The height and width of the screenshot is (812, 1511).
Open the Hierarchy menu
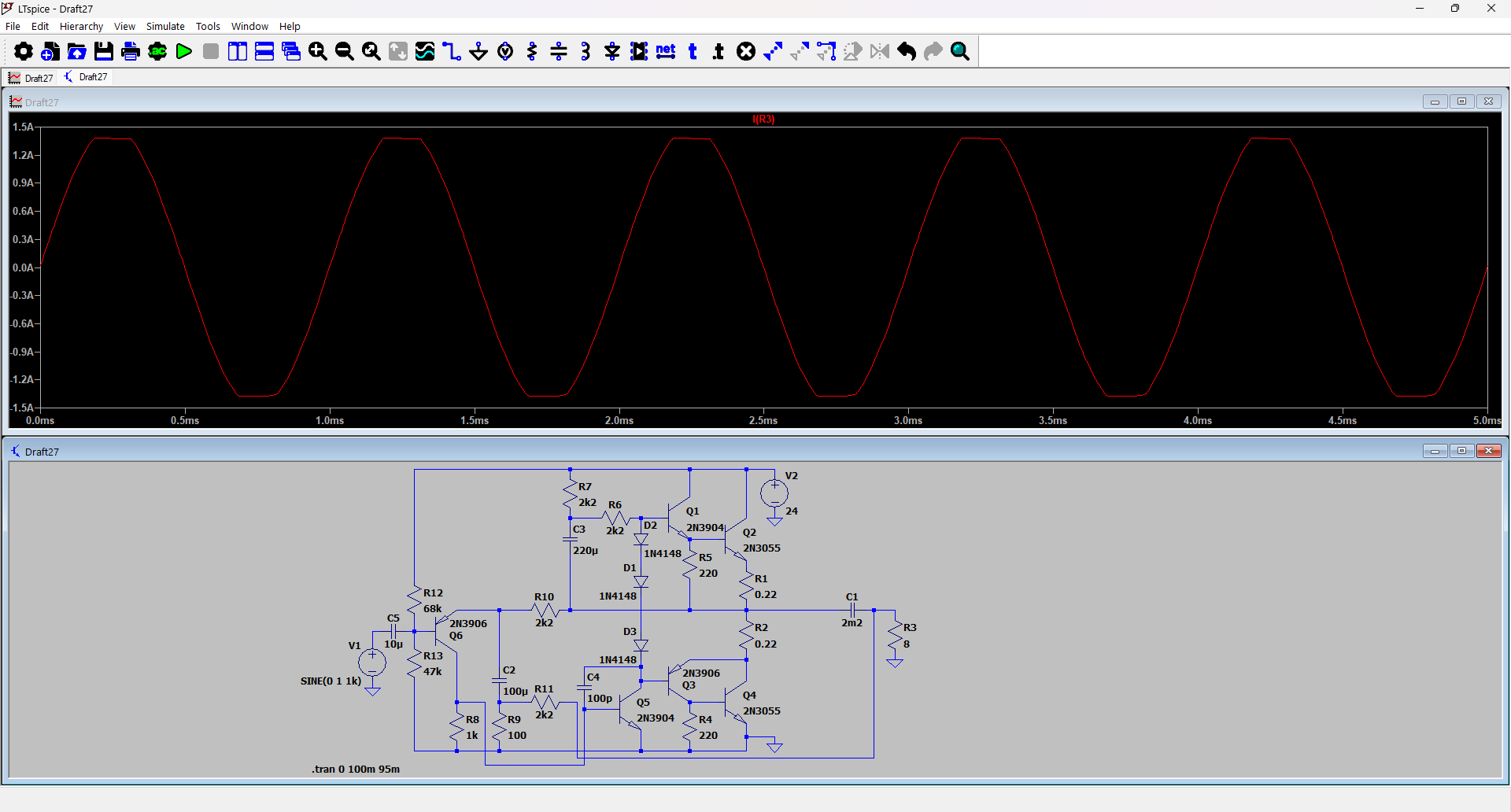pyautogui.click(x=81, y=26)
